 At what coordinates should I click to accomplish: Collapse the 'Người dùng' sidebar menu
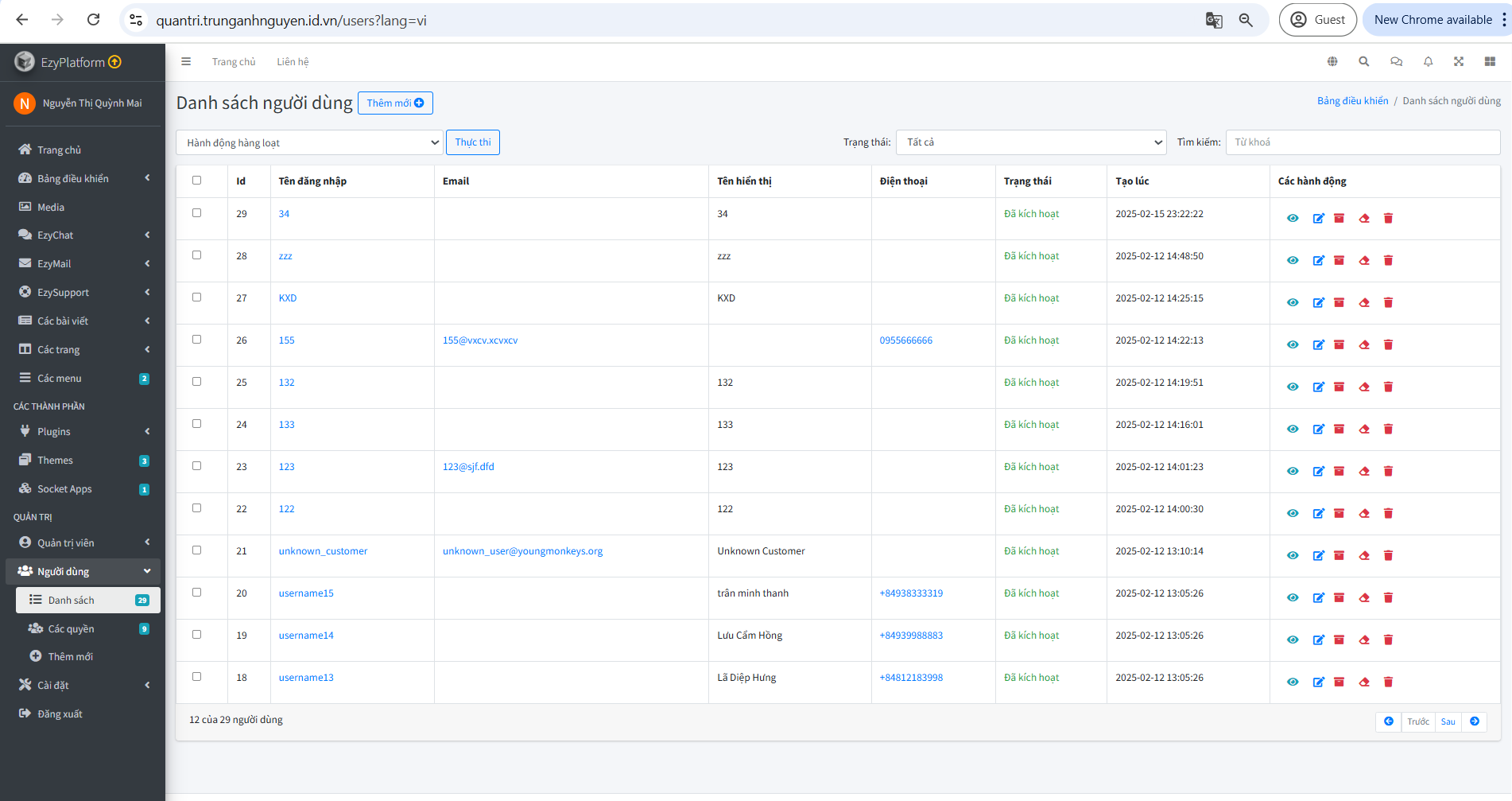tap(83, 571)
